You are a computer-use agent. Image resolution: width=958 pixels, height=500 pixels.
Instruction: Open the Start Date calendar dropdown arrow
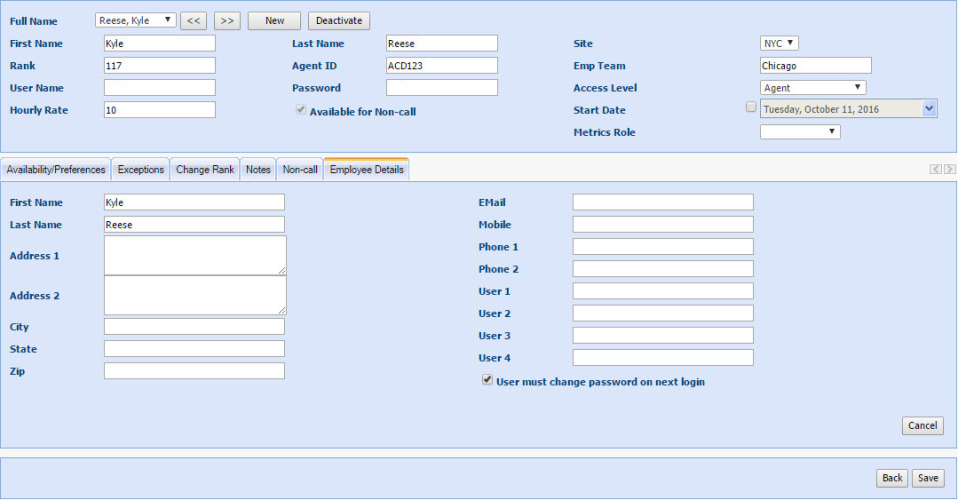point(929,109)
